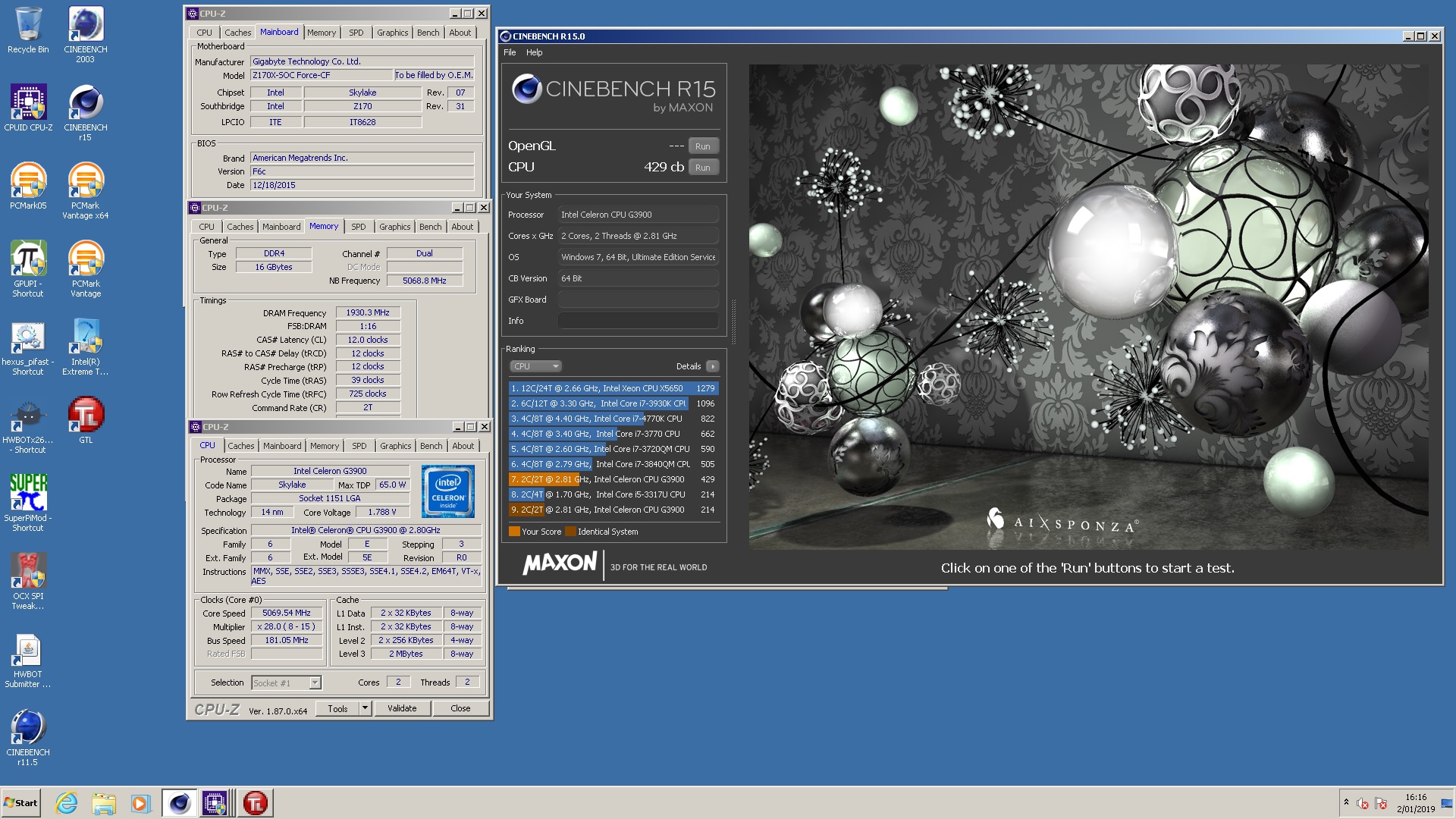Open Mainboard tab in bottom CPU-Z window
The height and width of the screenshot is (819, 1456).
click(282, 446)
